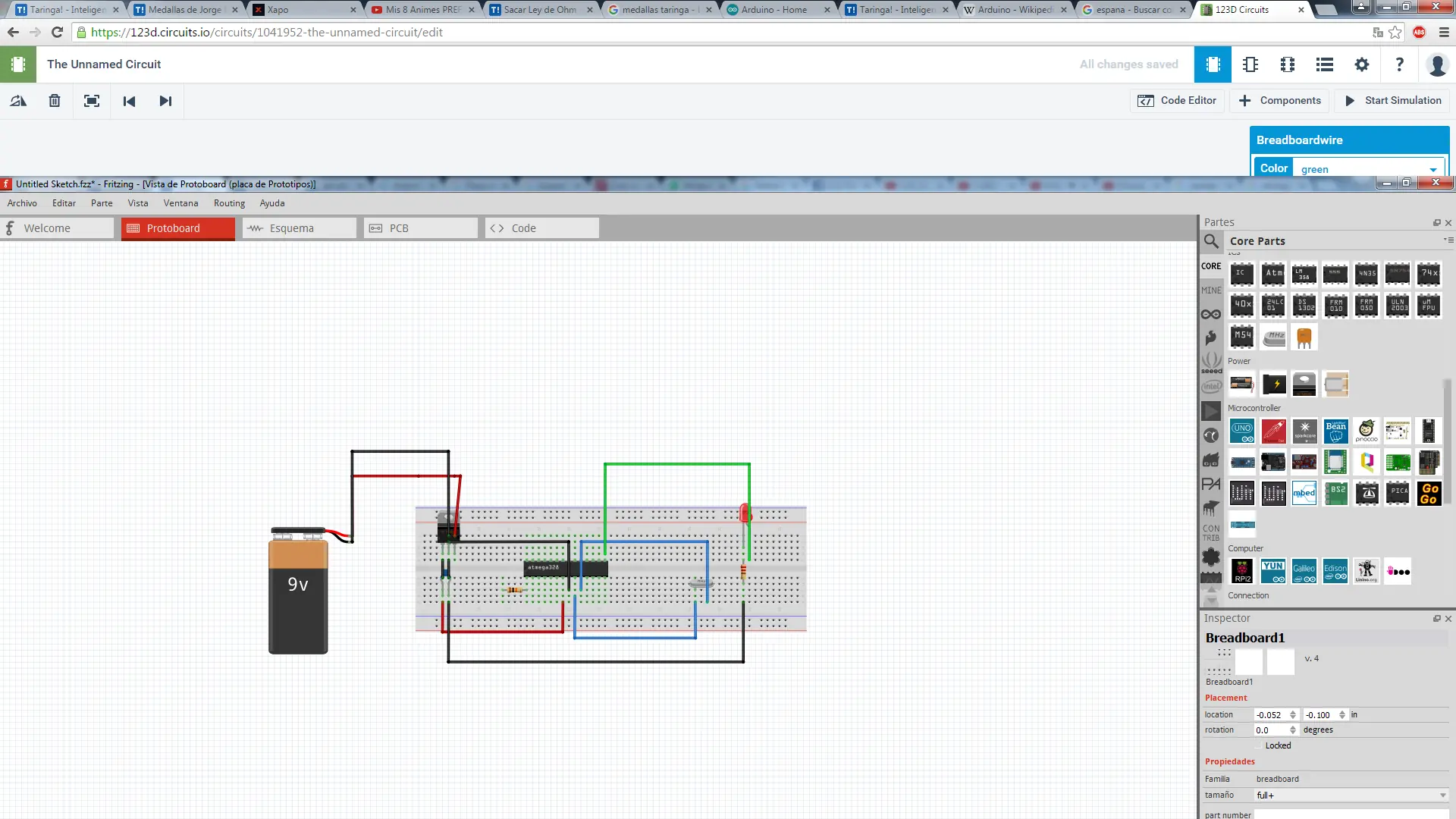The image size is (1456, 819).
Task: Switch to the PCB tab in Fritzing
Action: pos(421,228)
